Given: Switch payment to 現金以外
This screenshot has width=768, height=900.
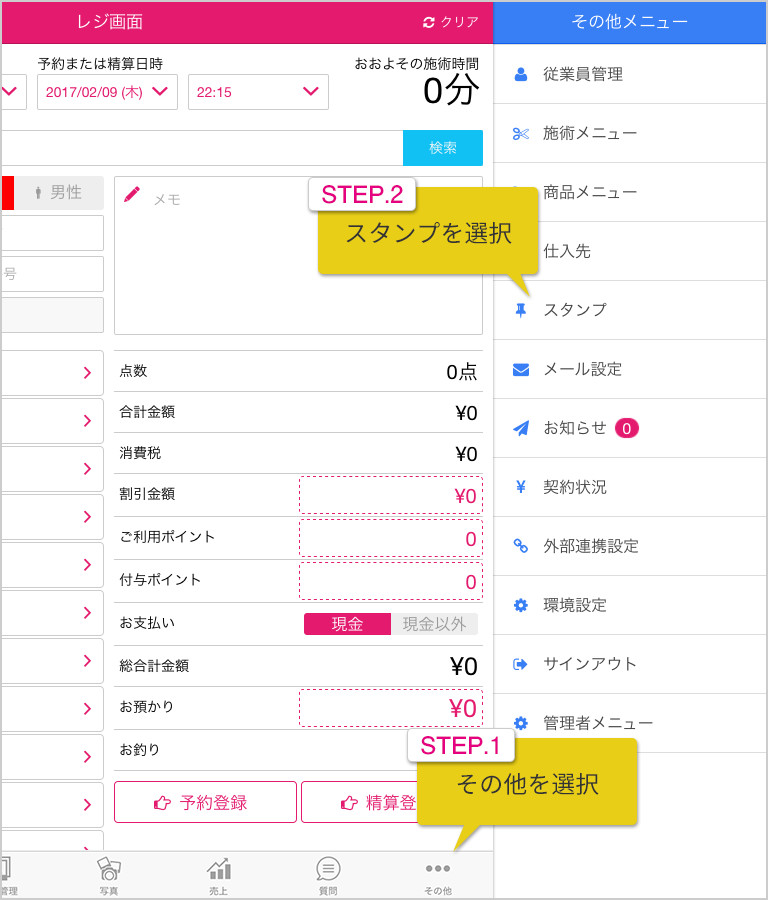Looking at the screenshot, I should (x=434, y=624).
